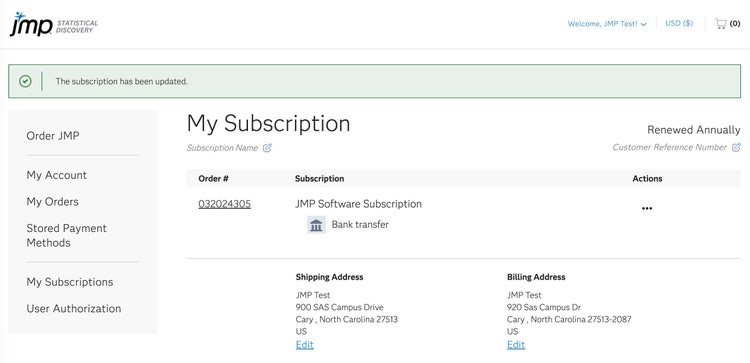Click the My Subscription heading
The width and height of the screenshot is (750, 363).
268,123
